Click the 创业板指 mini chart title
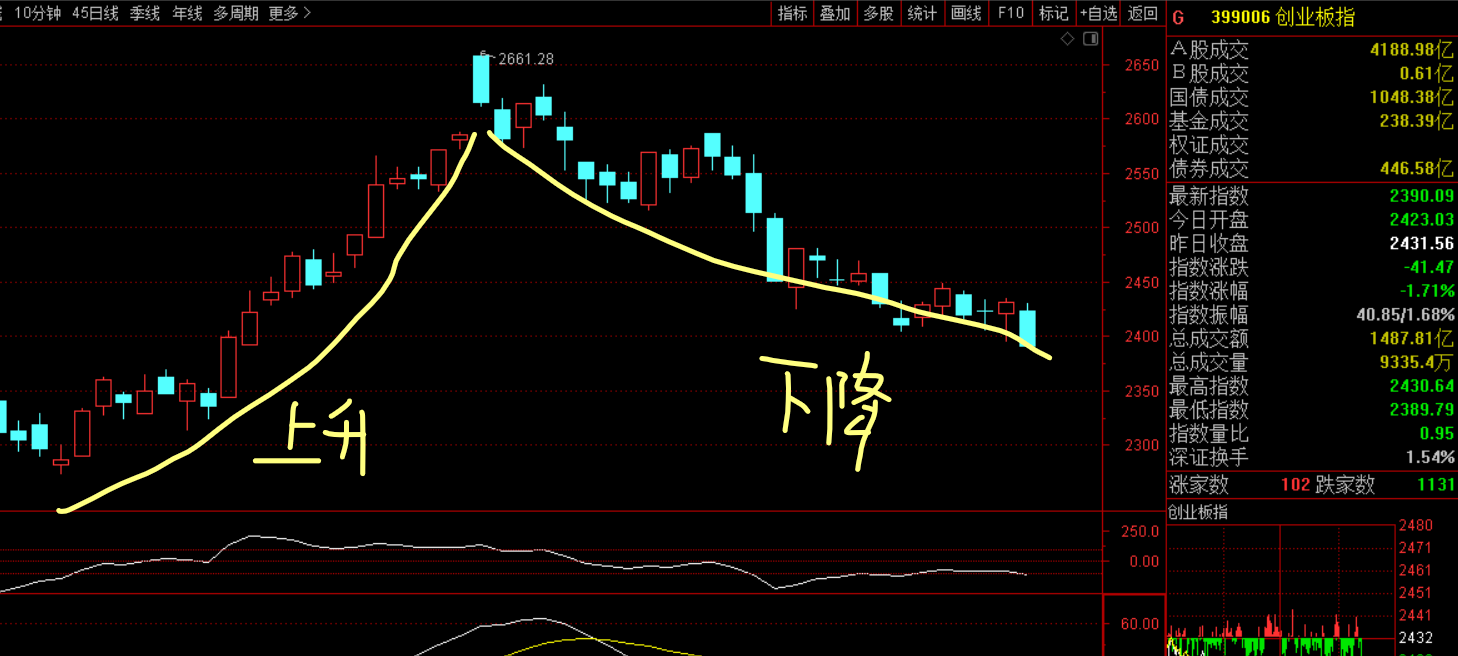The height and width of the screenshot is (656, 1458). click(x=1197, y=512)
